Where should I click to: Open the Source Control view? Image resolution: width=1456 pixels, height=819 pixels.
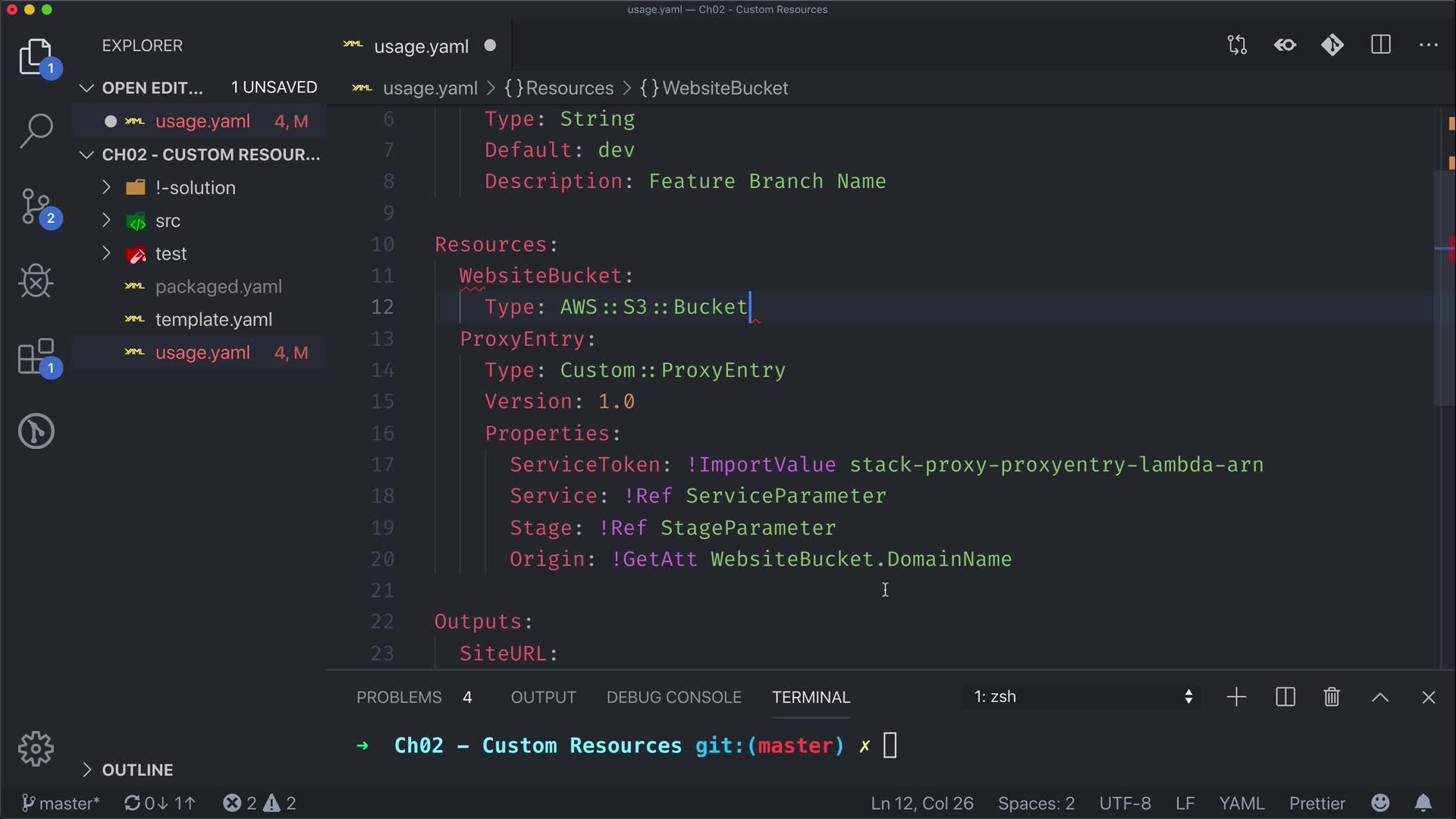point(36,206)
